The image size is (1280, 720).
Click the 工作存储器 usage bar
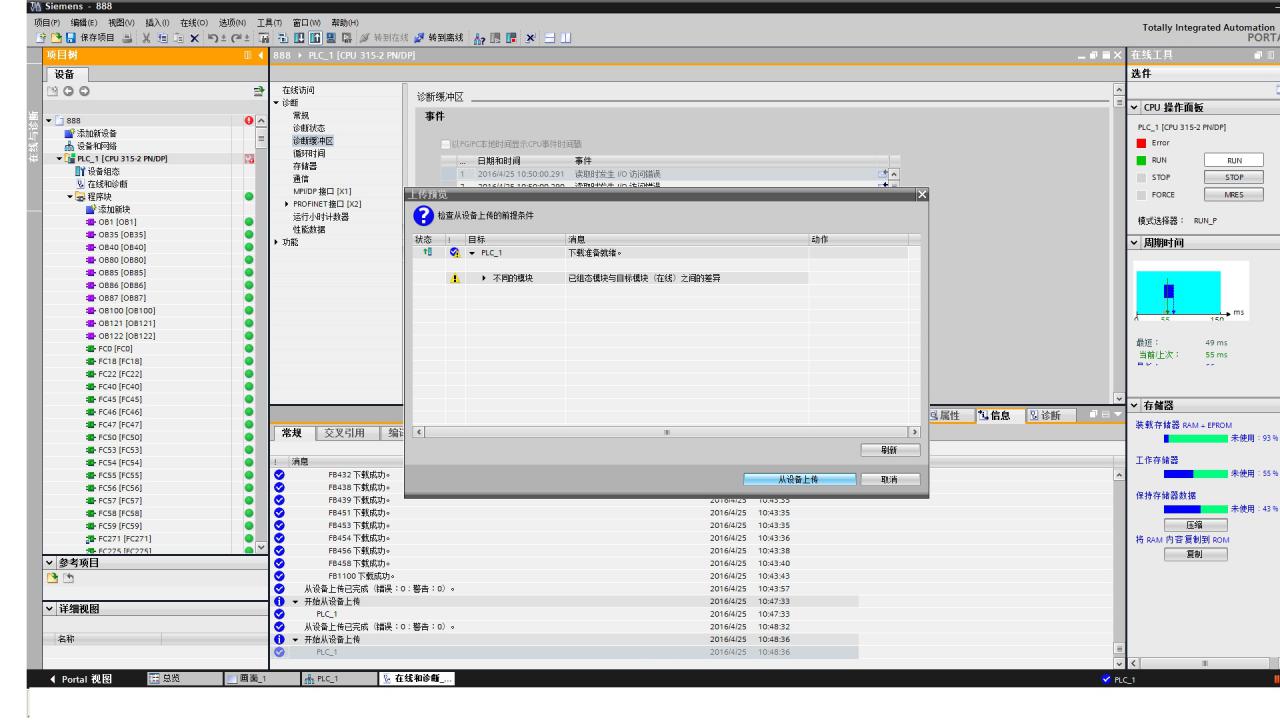pyautogui.click(x=1195, y=473)
